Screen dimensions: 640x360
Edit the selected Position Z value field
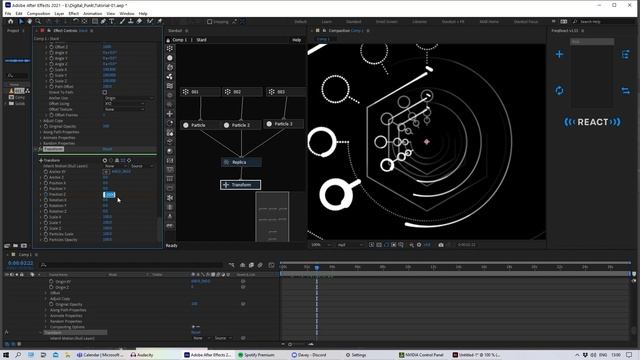109,195
